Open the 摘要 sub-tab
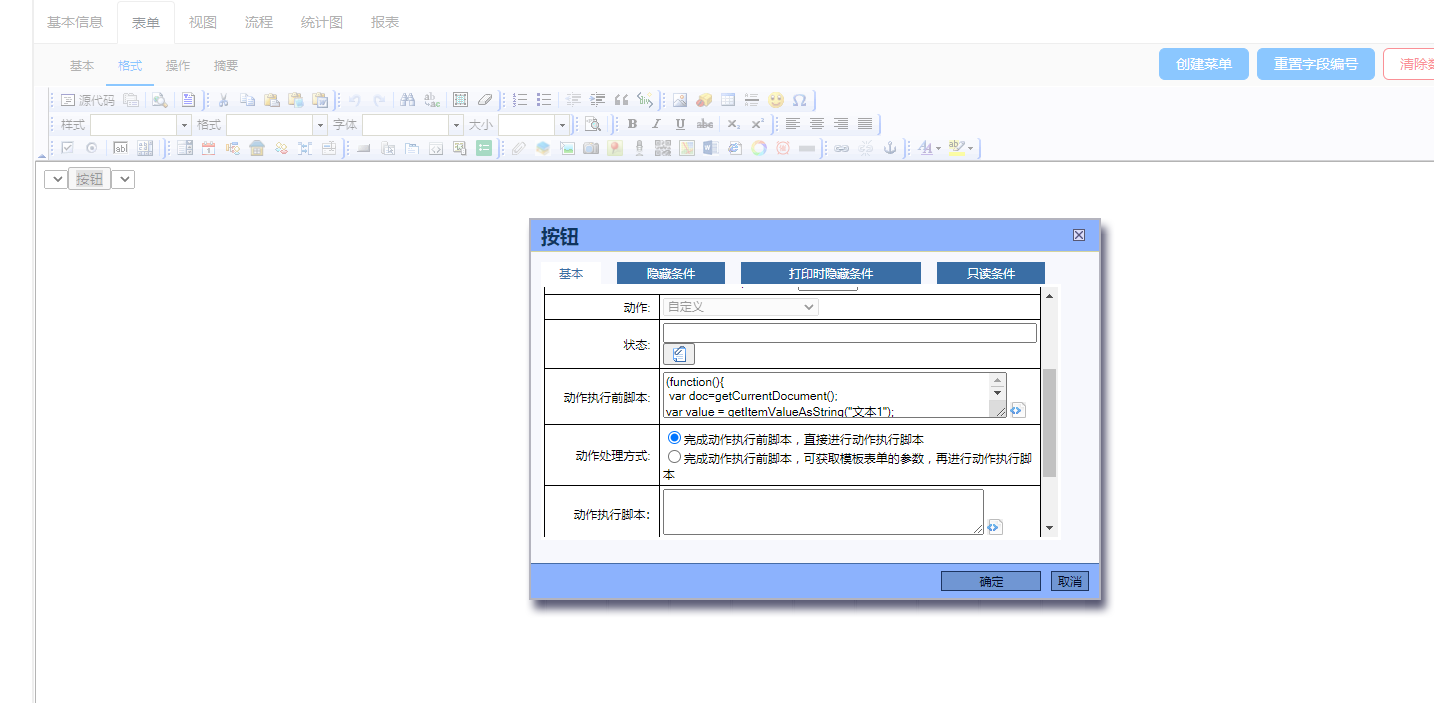1434x703 pixels. (226, 66)
